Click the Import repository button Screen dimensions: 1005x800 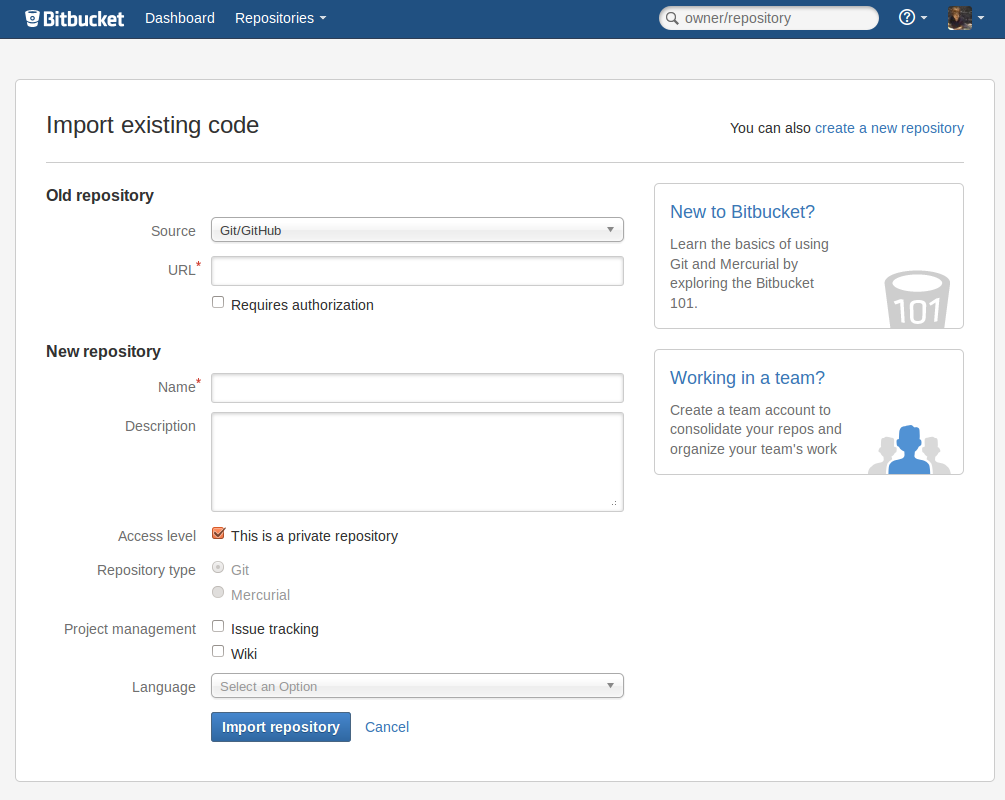[281, 727]
